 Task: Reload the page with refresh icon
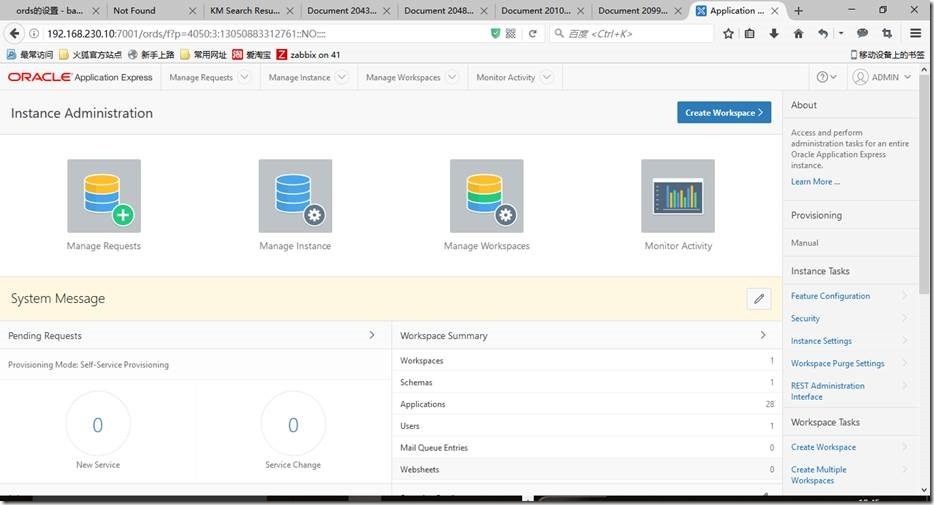point(533,33)
